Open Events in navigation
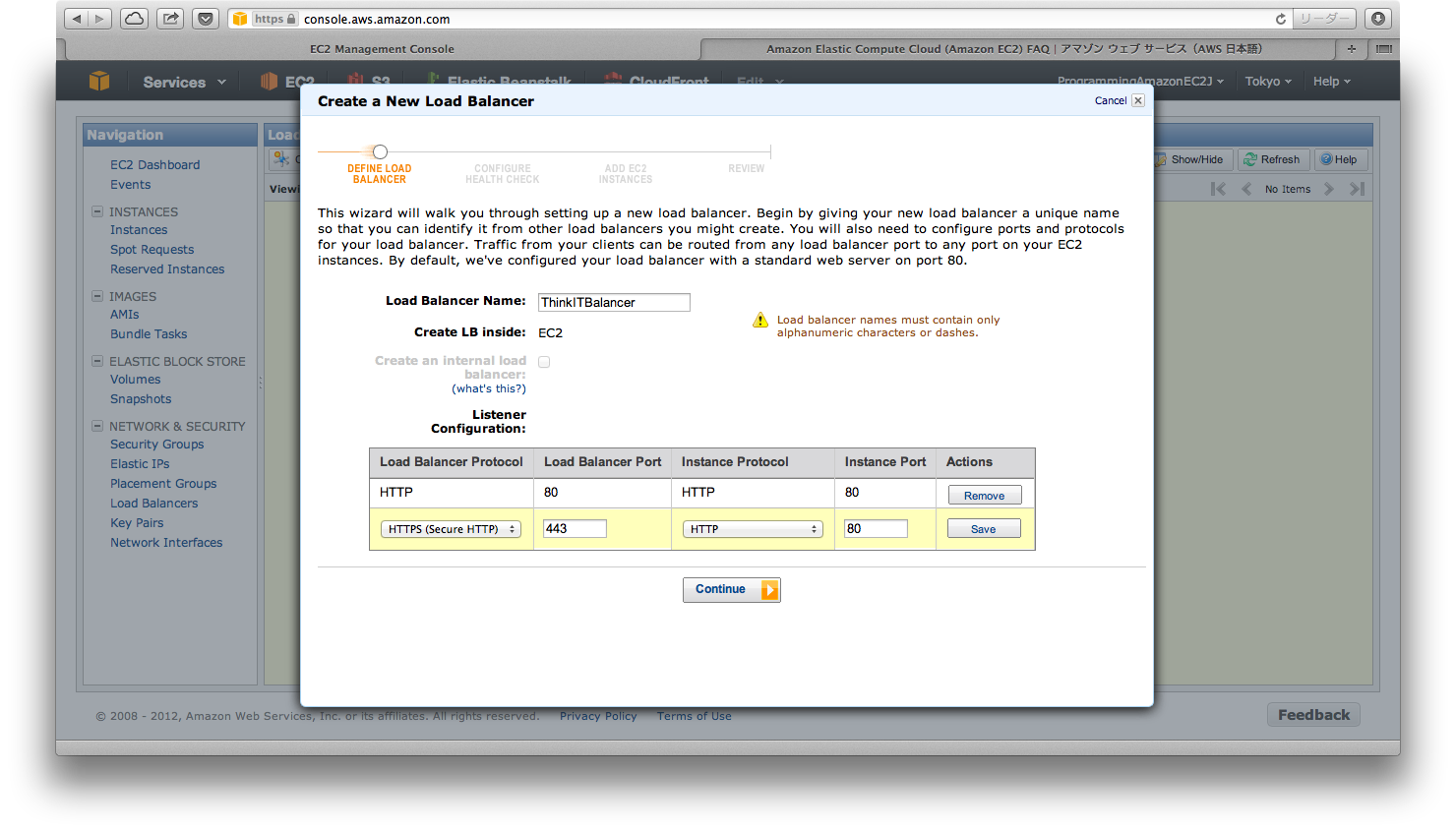Image resolution: width=1456 pixels, height=833 pixels. coord(130,185)
